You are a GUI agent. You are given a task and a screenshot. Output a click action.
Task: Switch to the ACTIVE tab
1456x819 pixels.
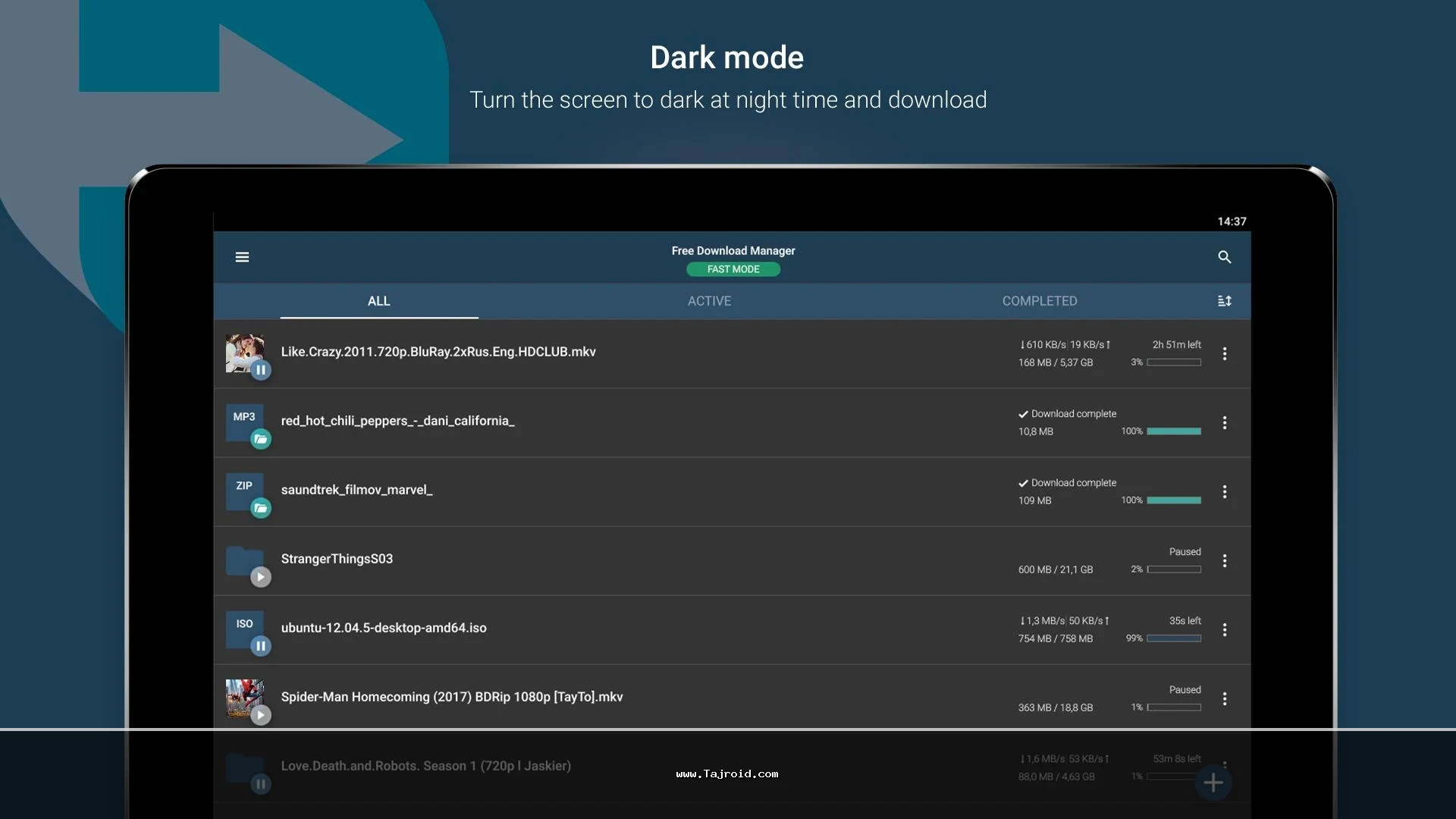[x=709, y=301]
